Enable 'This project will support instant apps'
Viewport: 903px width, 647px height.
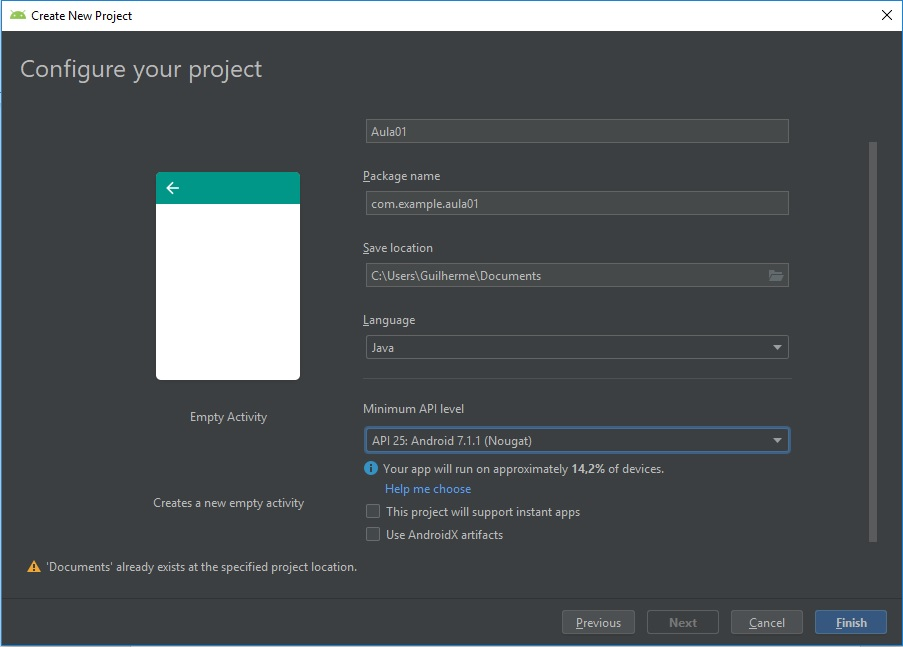click(373, 512)
